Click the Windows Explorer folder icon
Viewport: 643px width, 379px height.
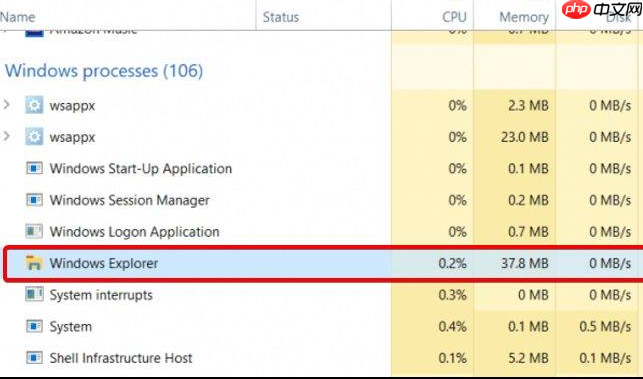[x=34, y=263]
